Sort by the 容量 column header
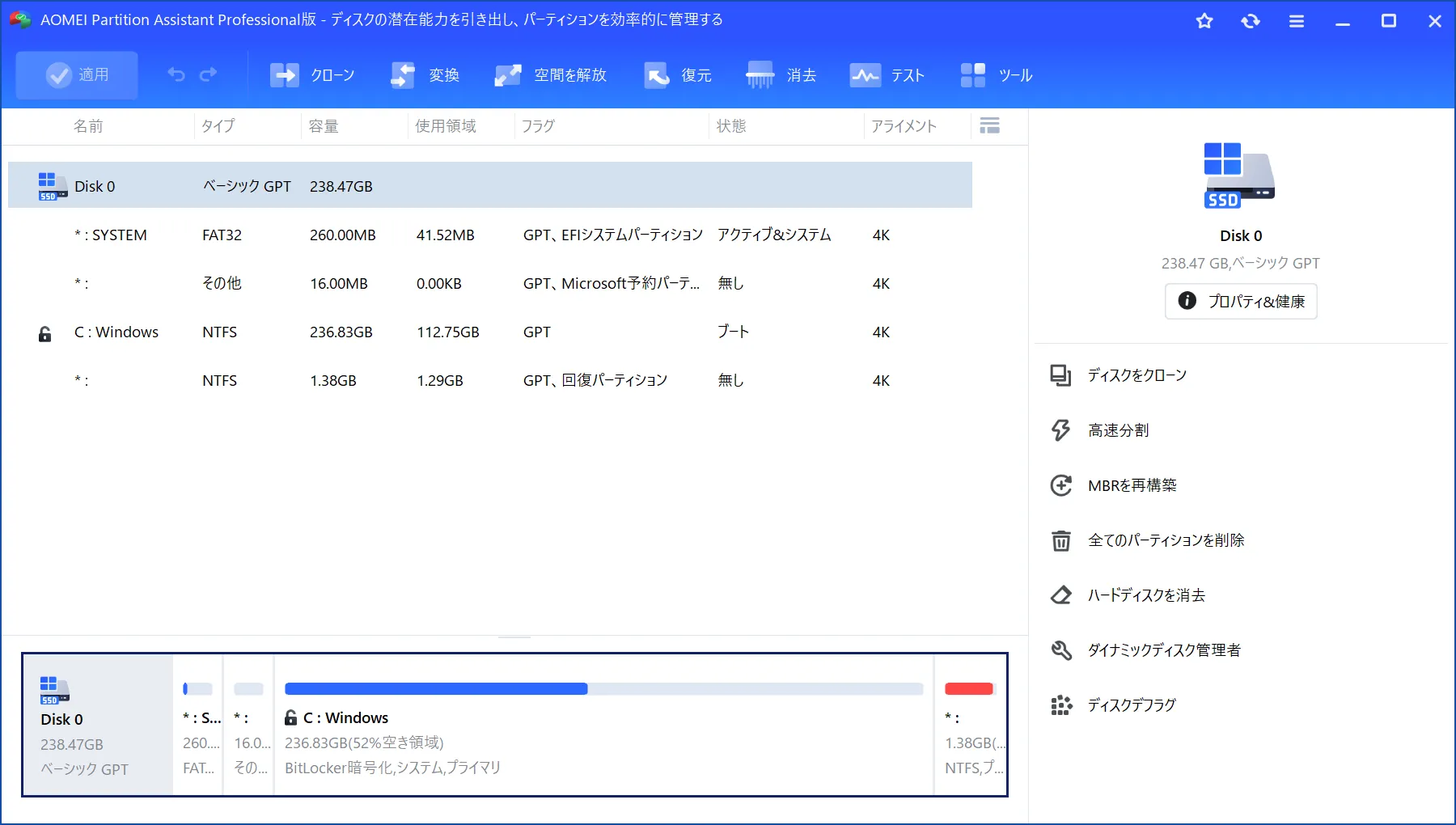Screen dimensions: 1456x825 coord(324,126)
